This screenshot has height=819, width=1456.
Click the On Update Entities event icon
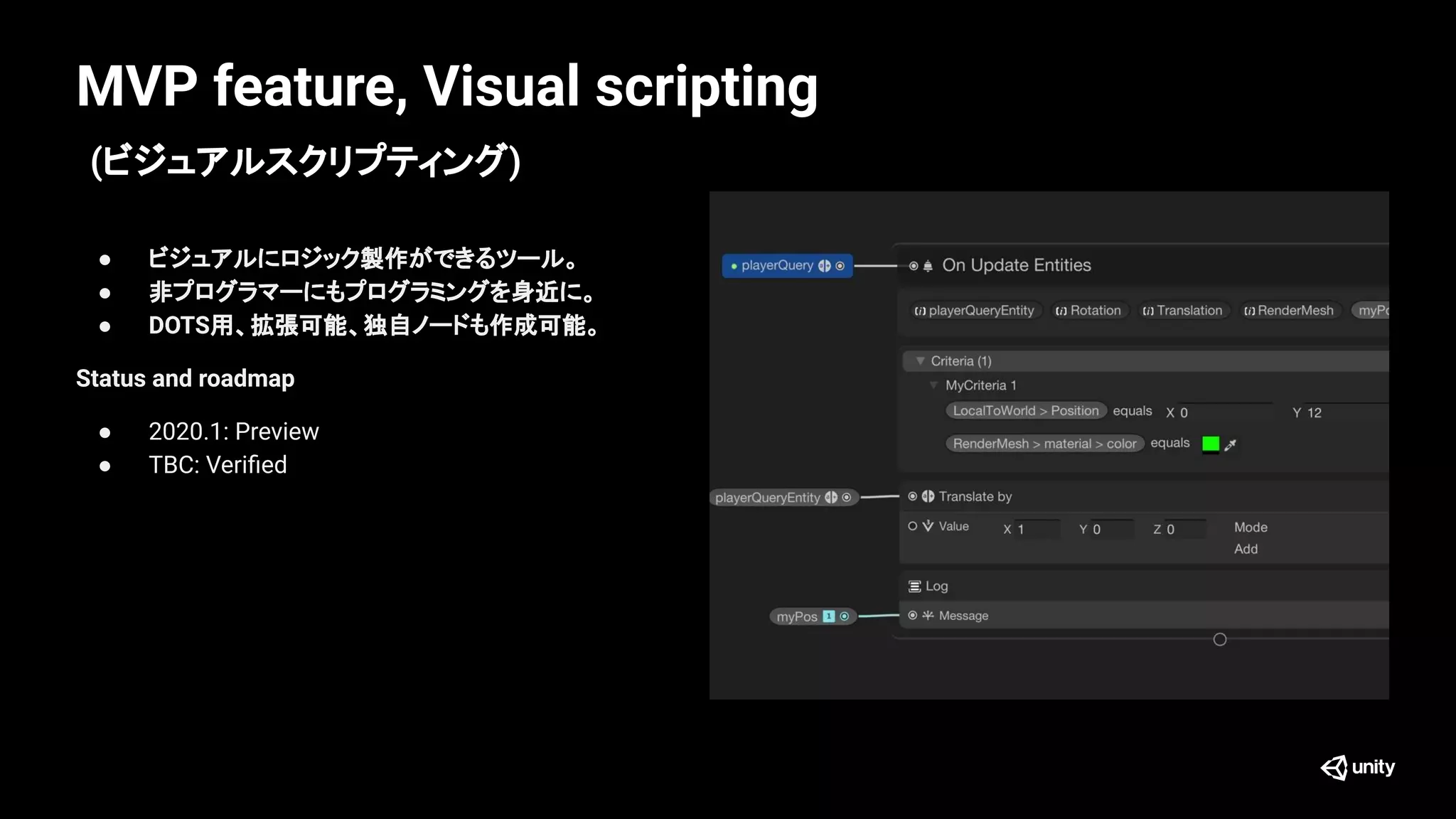[928, 266]
